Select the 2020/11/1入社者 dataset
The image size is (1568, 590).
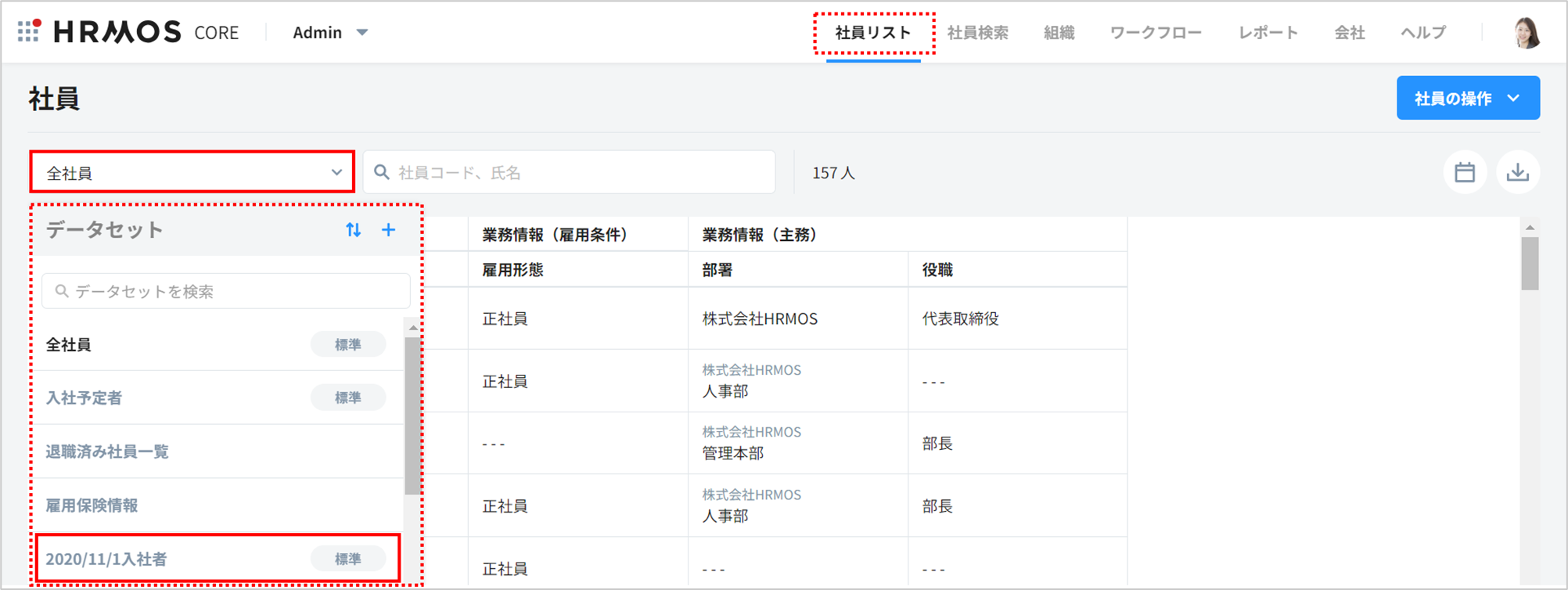tap(106, 559)
